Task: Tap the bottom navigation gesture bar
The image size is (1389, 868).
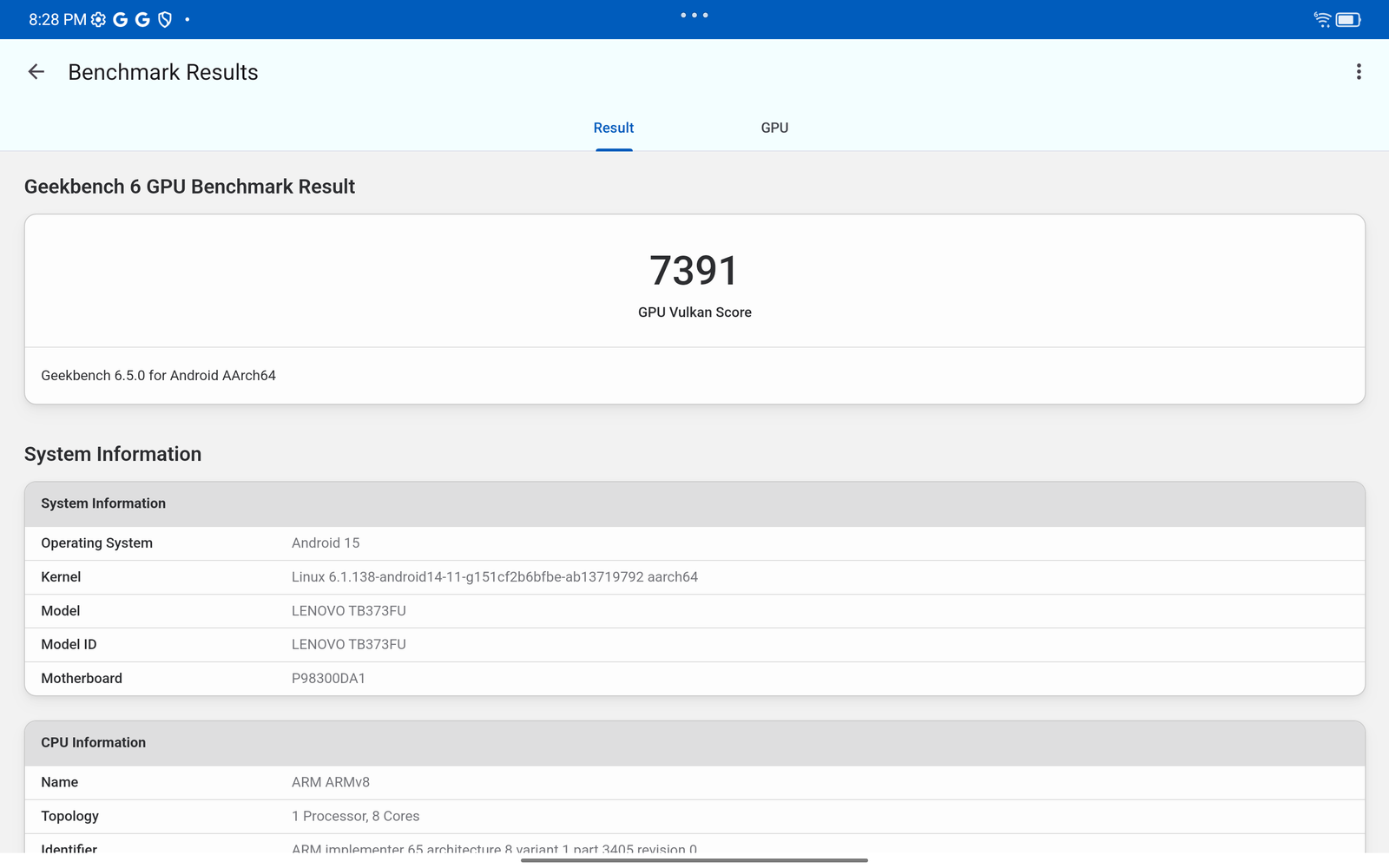Action: coord(694,860)
